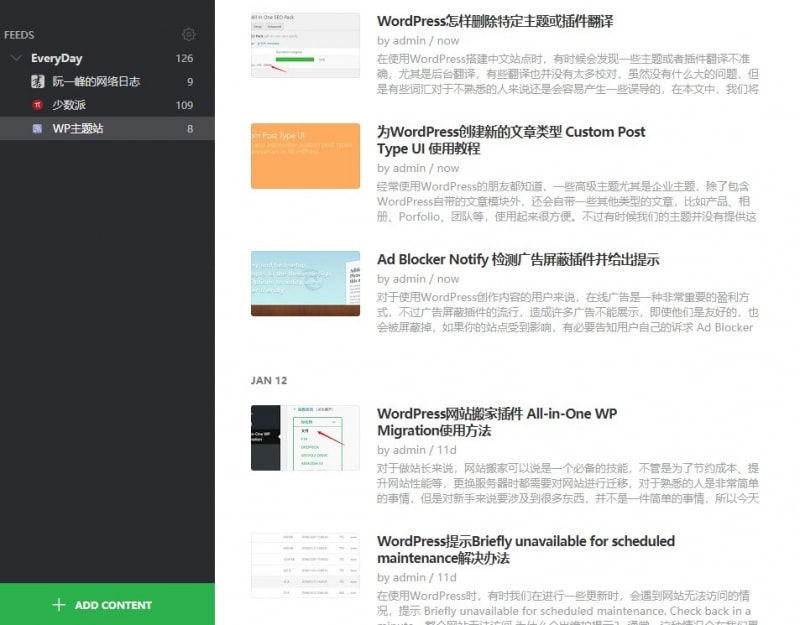Open the Custom Post Type UI tutorial article
The image size is (800, 625).
(x=511, y=140)
